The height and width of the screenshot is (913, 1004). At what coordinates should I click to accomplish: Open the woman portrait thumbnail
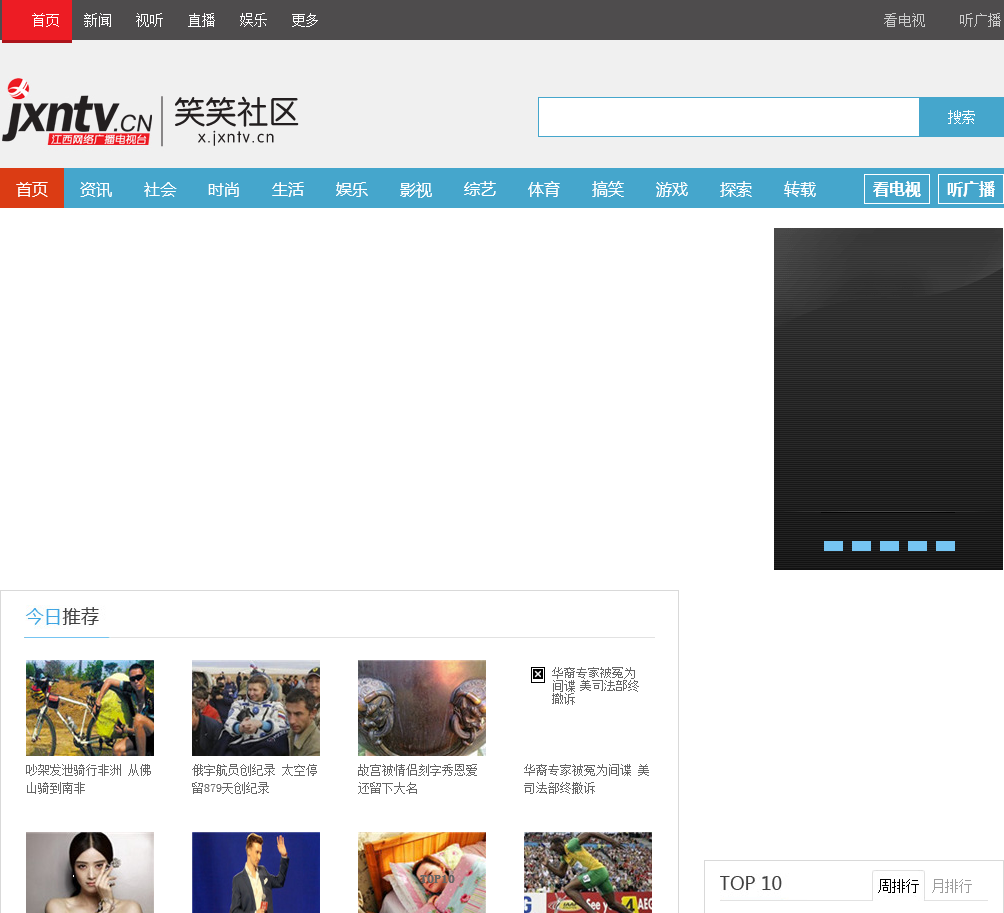pyautogui.click(x=90, y=872)
